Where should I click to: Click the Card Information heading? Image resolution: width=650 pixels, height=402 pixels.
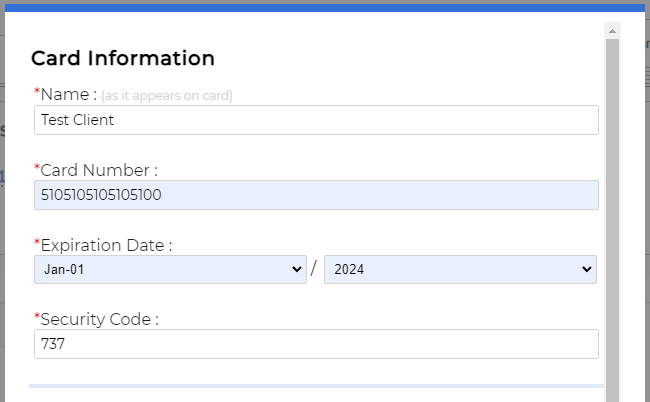pos(123,58)
